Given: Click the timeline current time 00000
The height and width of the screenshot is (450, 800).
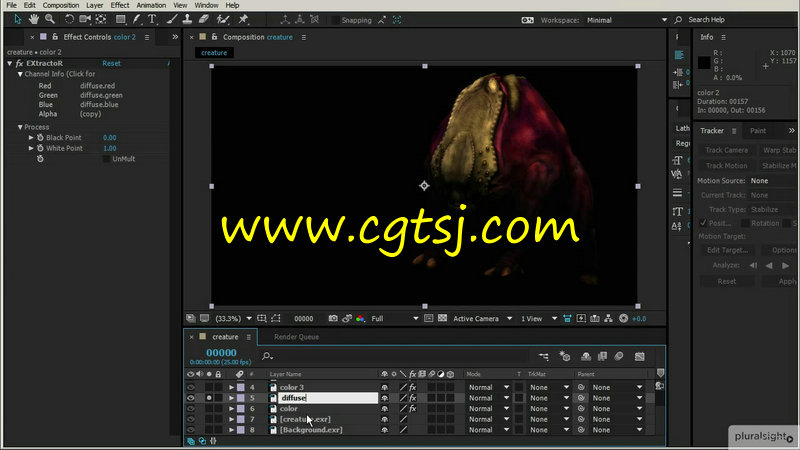Looking at the screenshot, I should click(221, 353).
